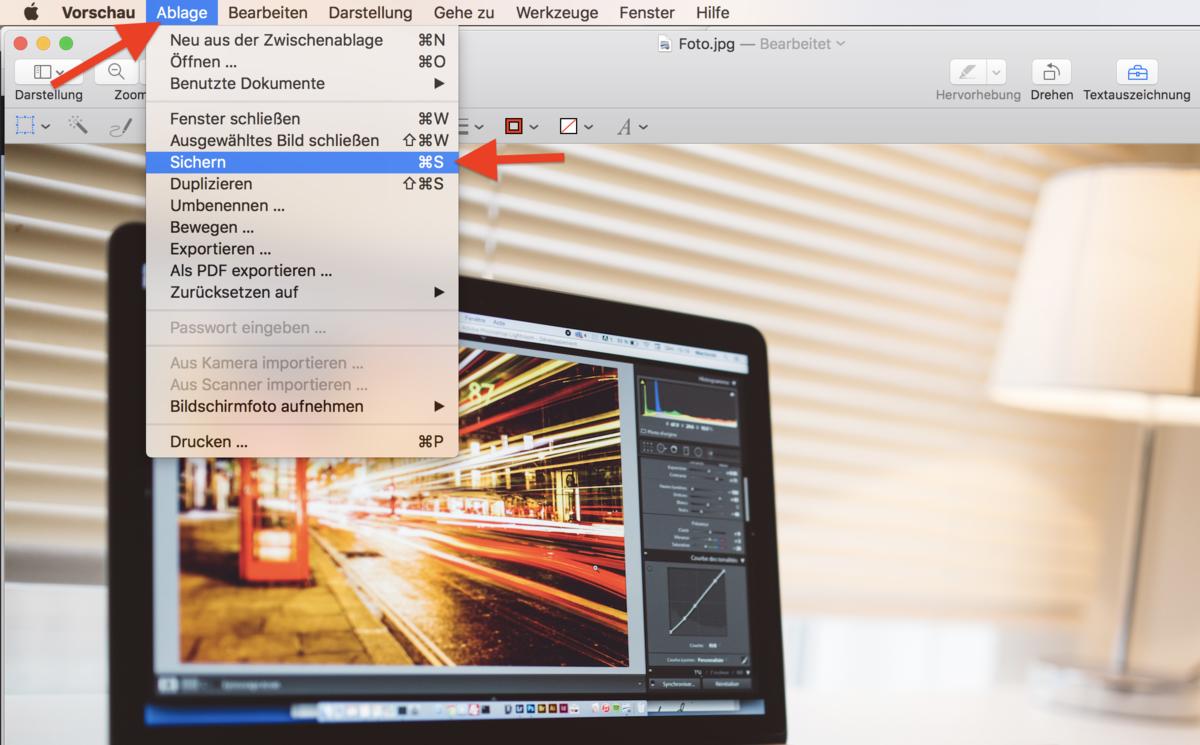Open the red border color swatch
1200x745 pixels.
(514, 126)
